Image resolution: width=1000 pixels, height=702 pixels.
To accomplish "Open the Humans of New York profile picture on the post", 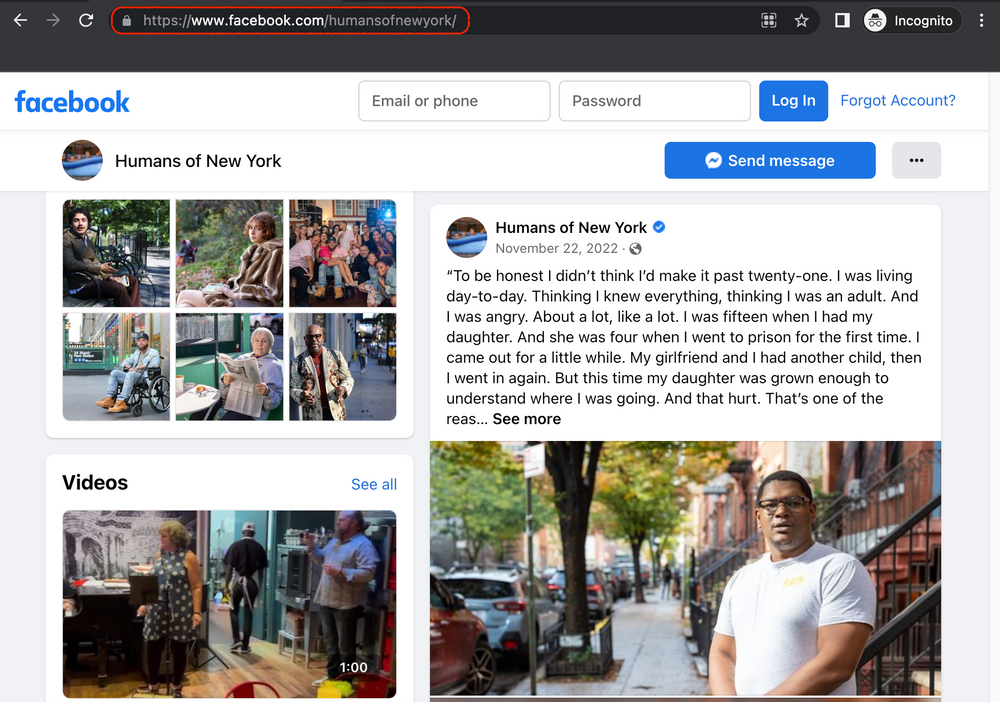I will pyautogui.click(x=466, y=237).
